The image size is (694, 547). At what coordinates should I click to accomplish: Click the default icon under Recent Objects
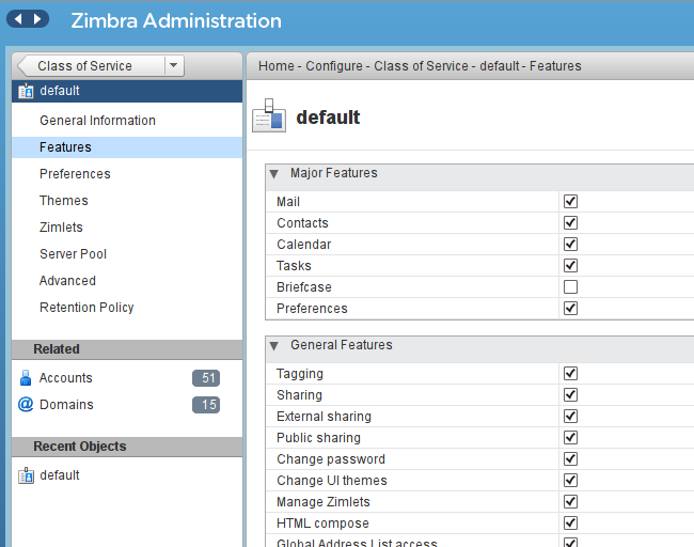(26, 476)
